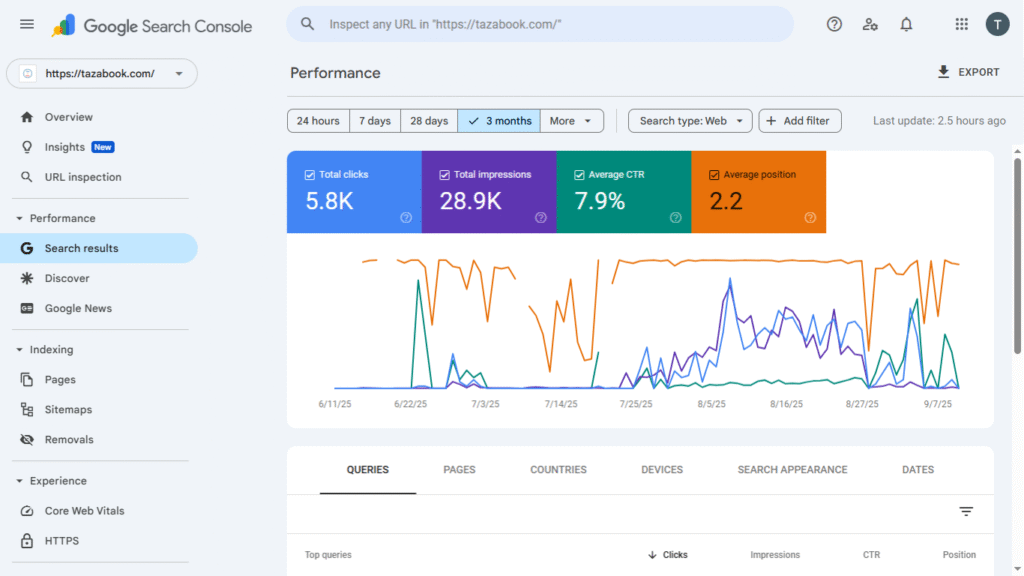Click the search magnifier icon in URL bar

coord(307,24)
